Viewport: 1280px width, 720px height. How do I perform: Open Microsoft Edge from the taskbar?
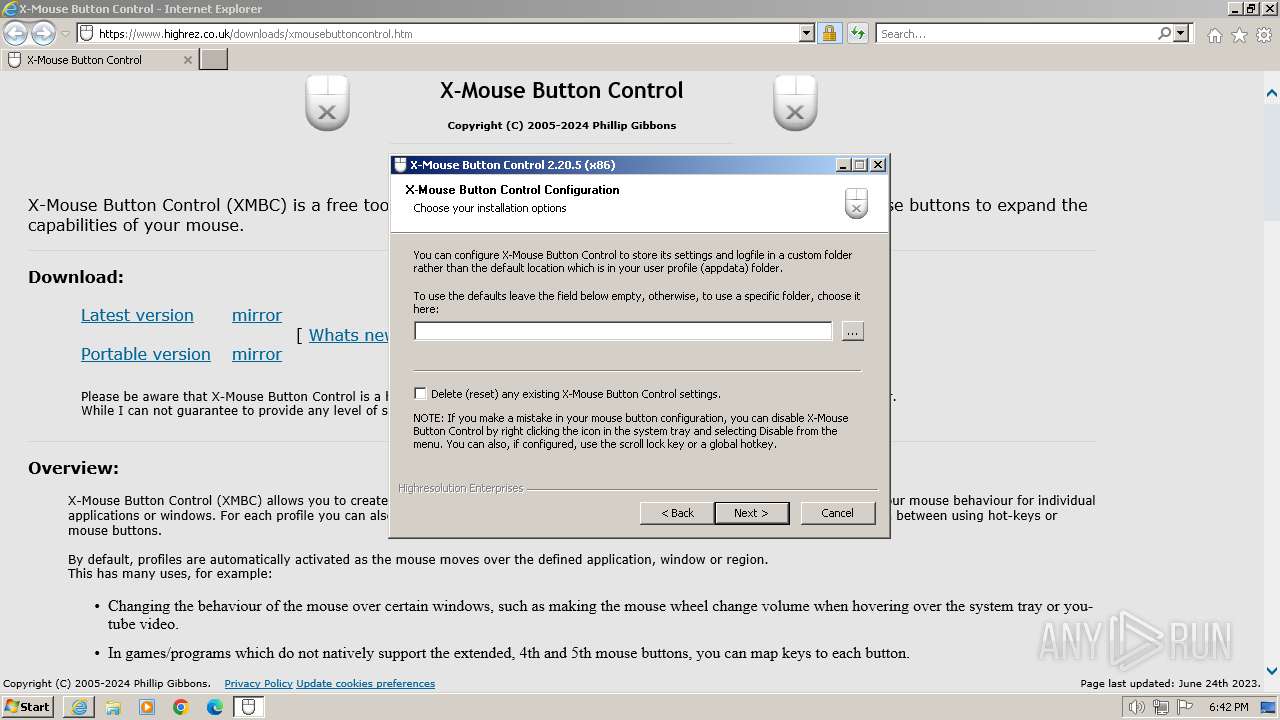coord(215,707)
